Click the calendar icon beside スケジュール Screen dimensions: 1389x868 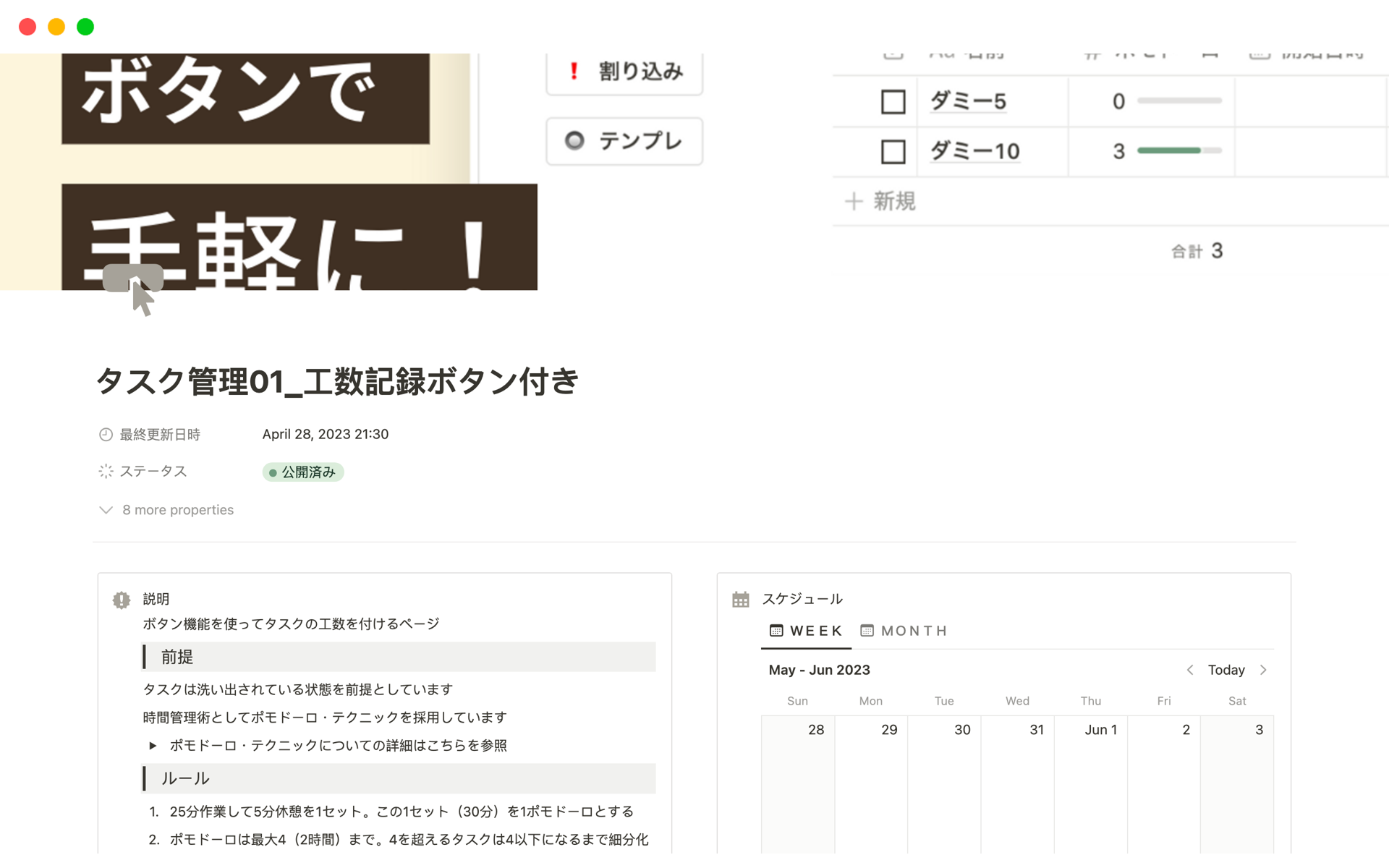(740, 600)
